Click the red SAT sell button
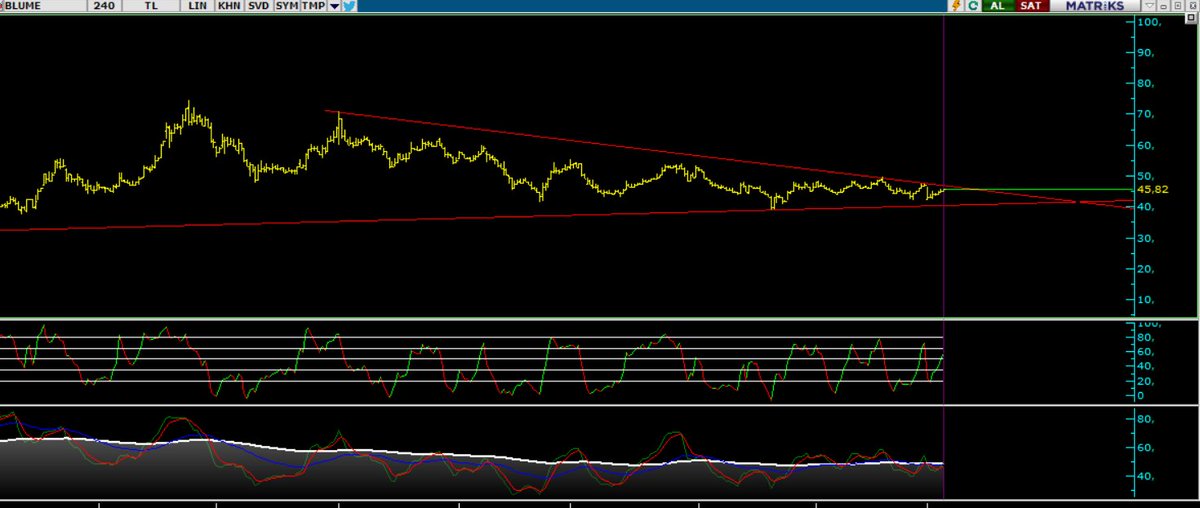Image resolution: width=1200 pixels, height=508 pixels. (1032, 6)
